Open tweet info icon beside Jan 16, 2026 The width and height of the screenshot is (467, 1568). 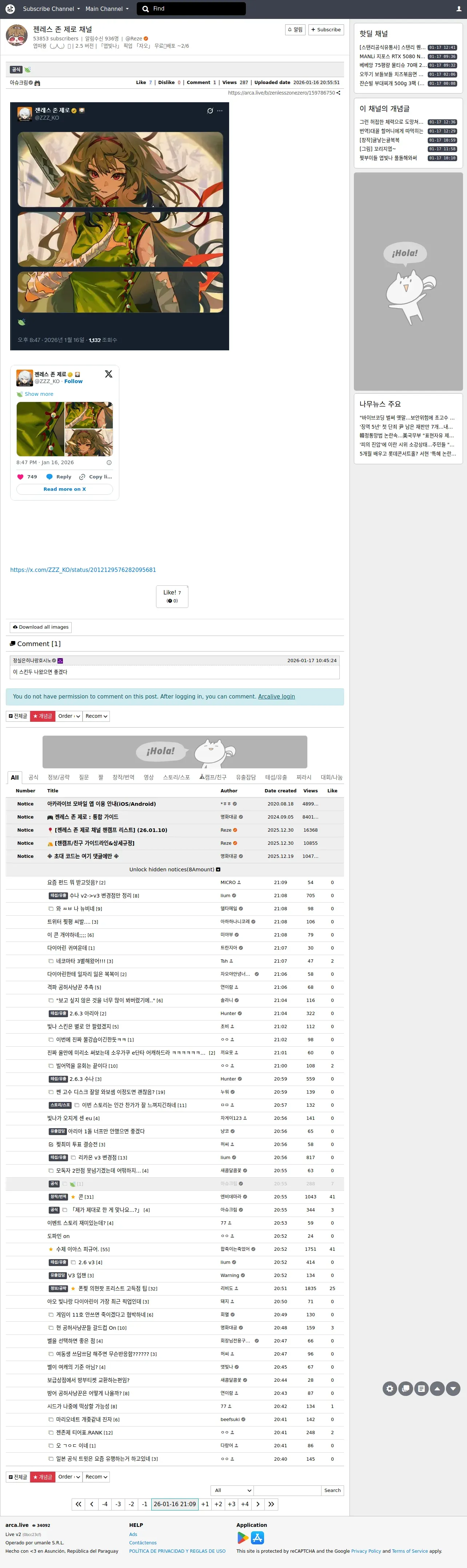(x=109, y=463)
